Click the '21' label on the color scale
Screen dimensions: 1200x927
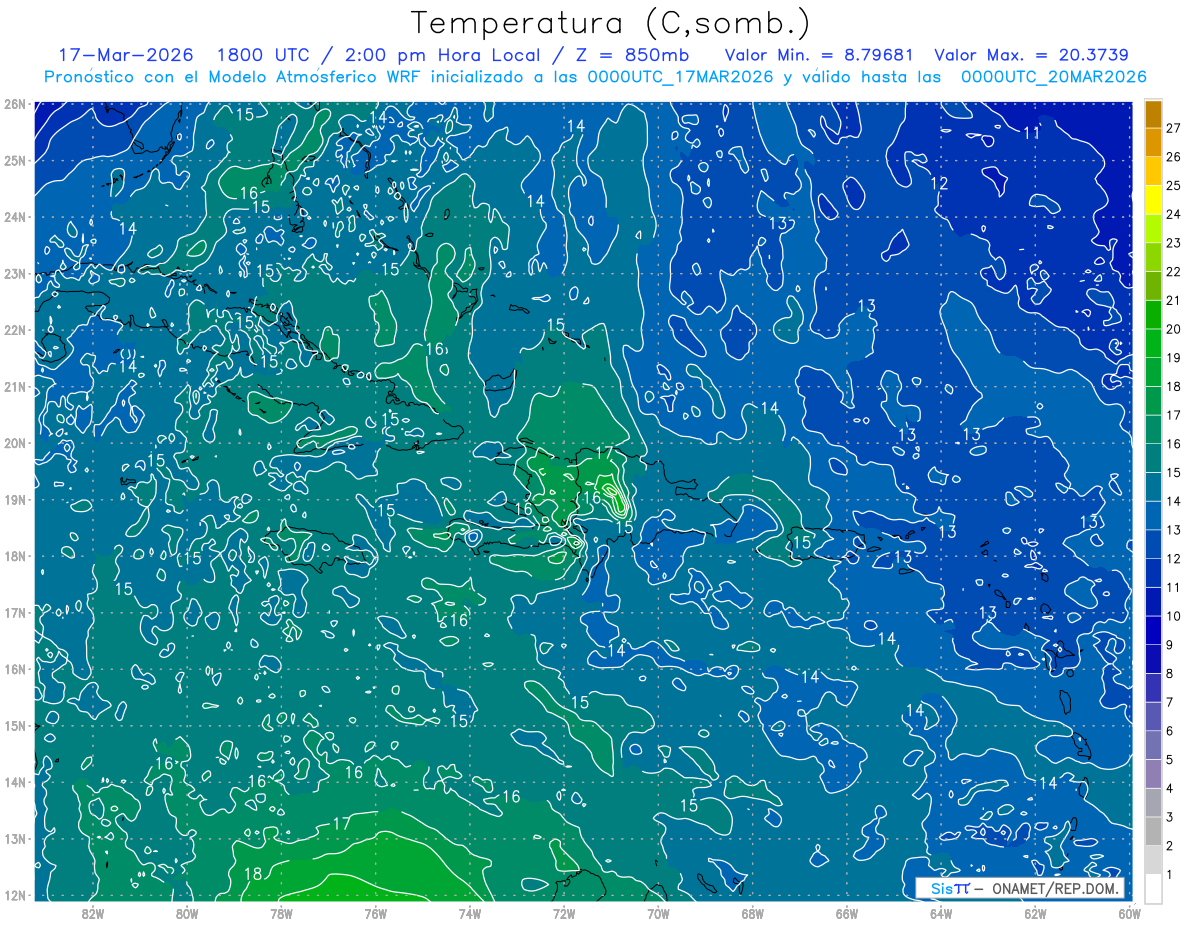point(1173,301)
